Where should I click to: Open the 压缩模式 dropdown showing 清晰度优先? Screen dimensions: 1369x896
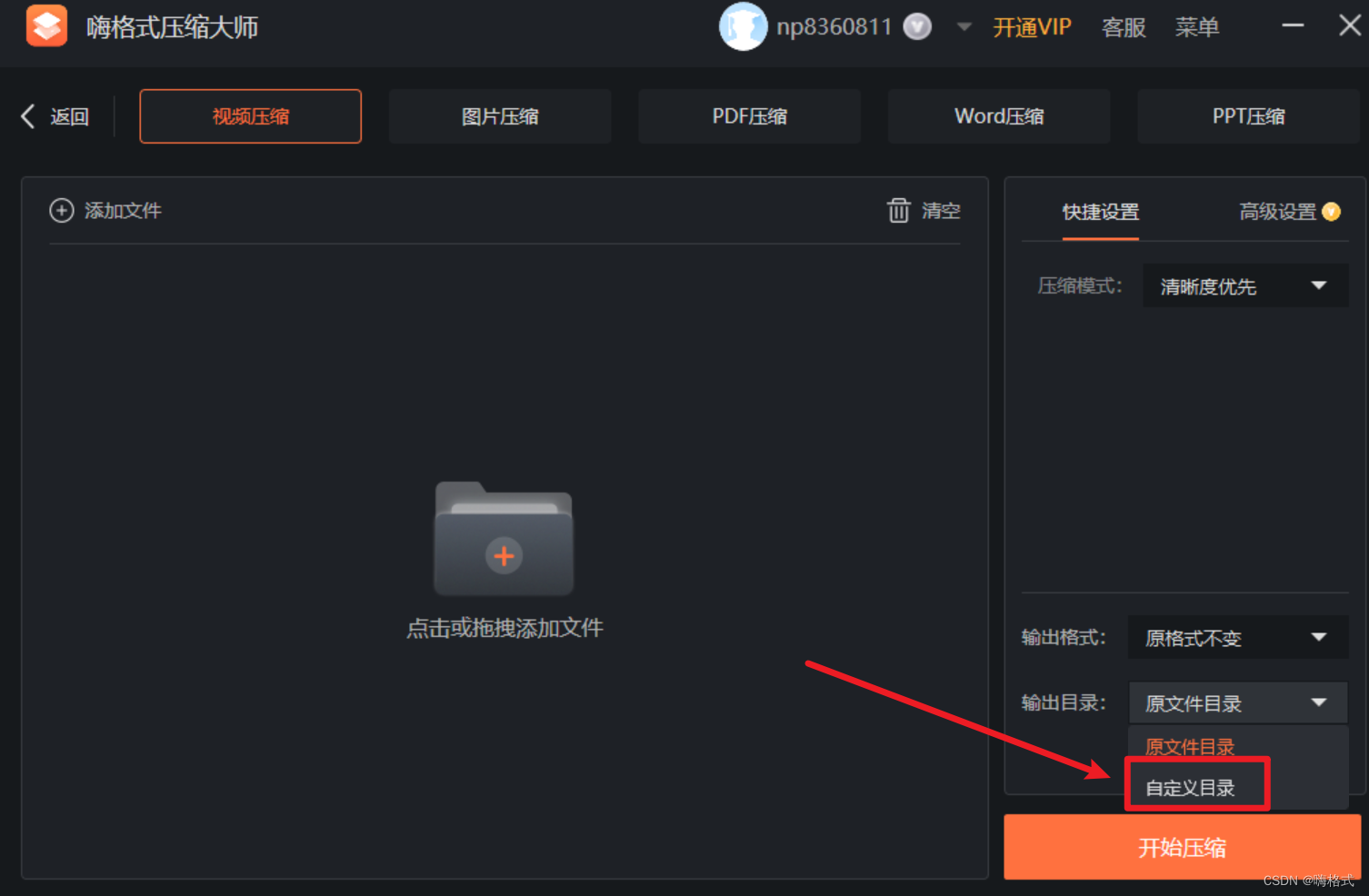[x=1244, y=286]
